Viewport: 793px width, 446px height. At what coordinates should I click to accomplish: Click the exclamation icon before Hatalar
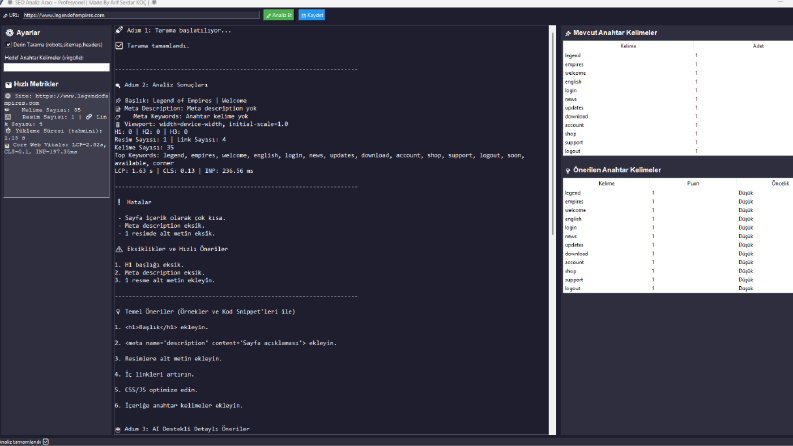[119, 202]
